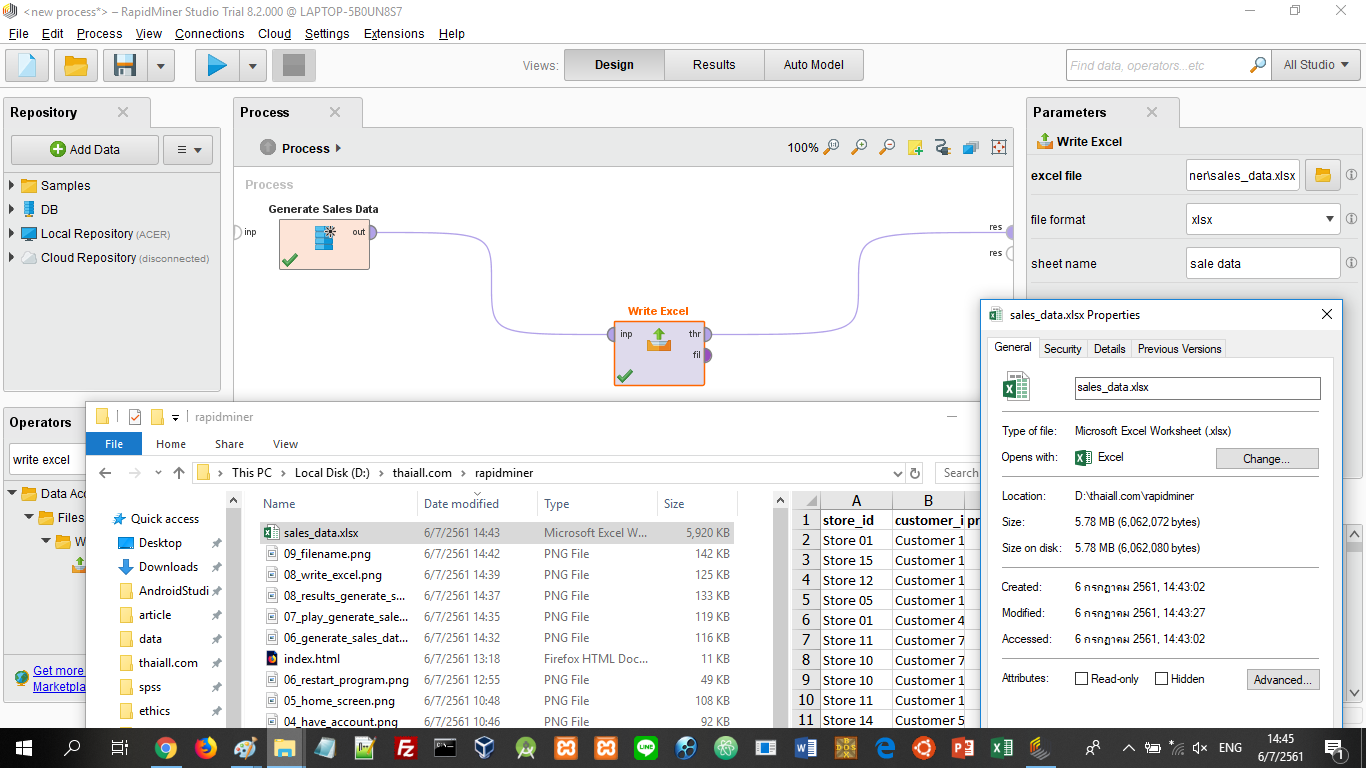
Task: Open the file format dropdown
Action: click(1263, 219)
